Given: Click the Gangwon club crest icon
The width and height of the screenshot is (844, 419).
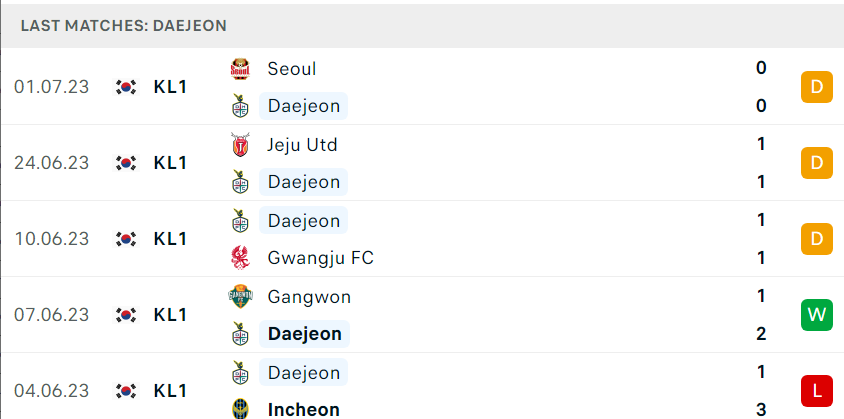Looking at the screenshot, I should (240, 297).
